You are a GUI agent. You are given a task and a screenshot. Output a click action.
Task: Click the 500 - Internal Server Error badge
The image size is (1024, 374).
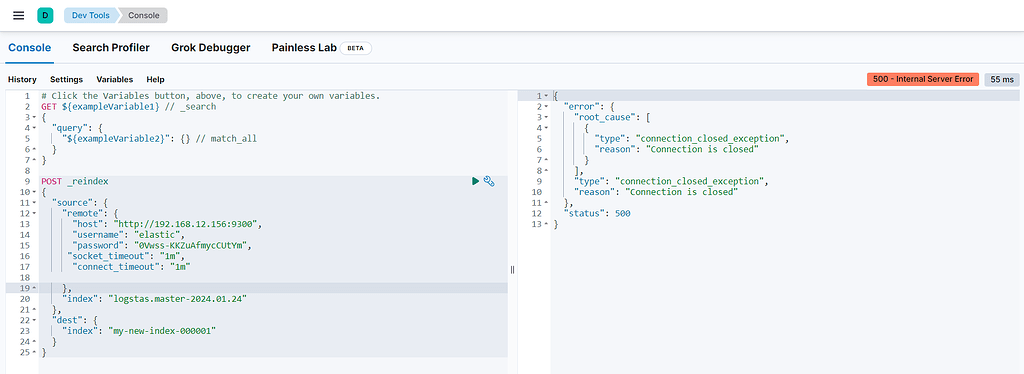point(923,79)
